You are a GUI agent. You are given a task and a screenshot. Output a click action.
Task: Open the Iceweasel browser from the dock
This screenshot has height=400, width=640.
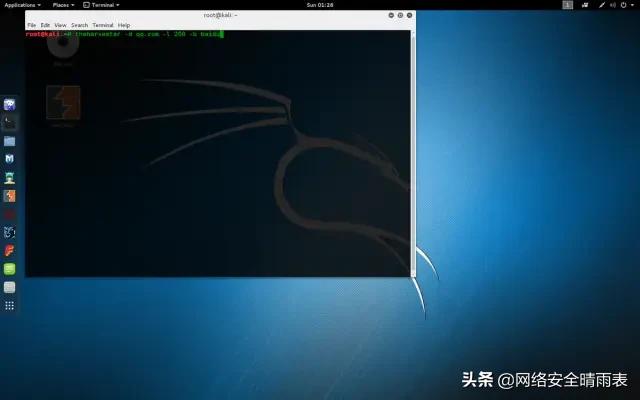coord(9,105)
